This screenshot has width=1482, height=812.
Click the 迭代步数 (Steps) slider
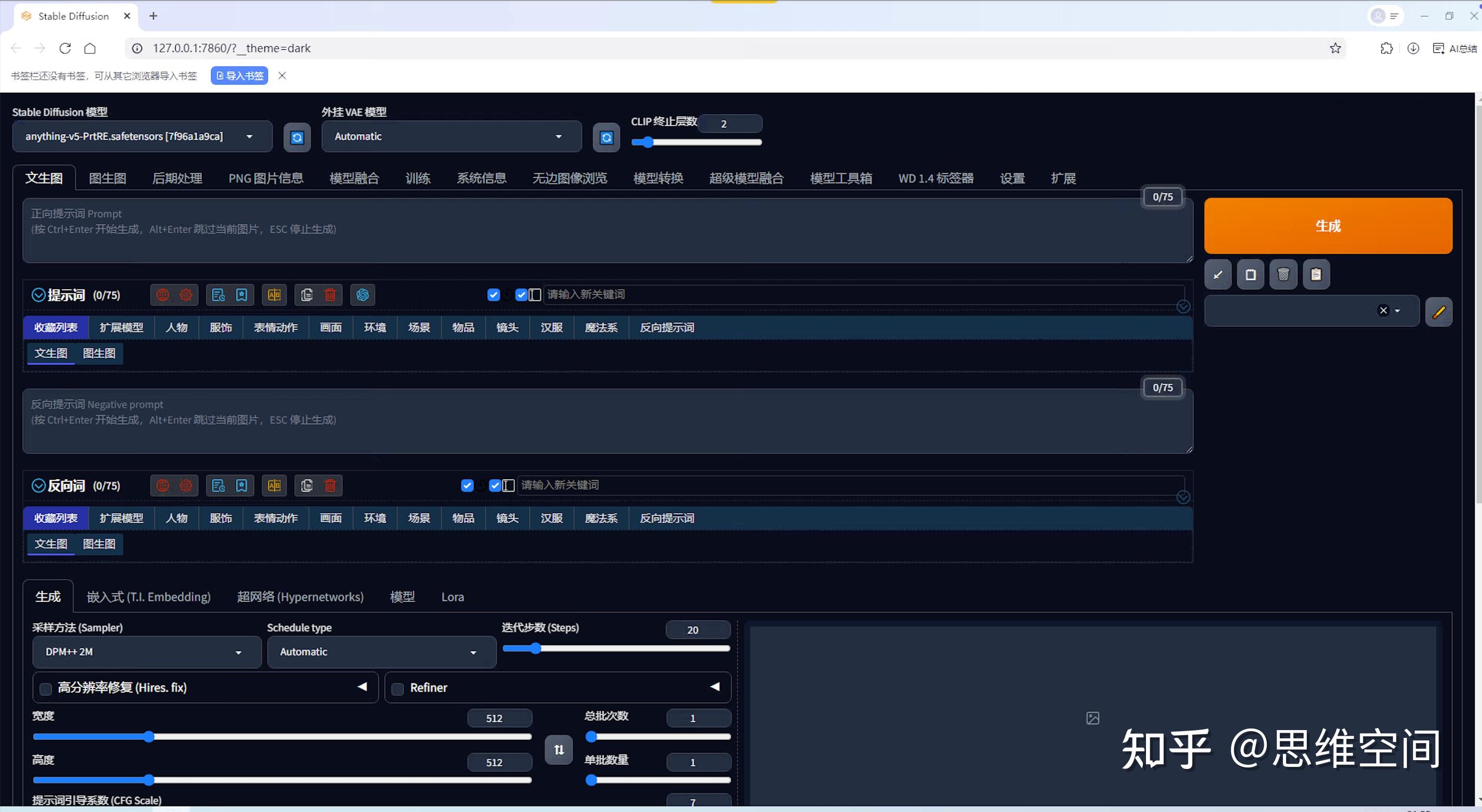pyautogui.click(x=616, y=648)
